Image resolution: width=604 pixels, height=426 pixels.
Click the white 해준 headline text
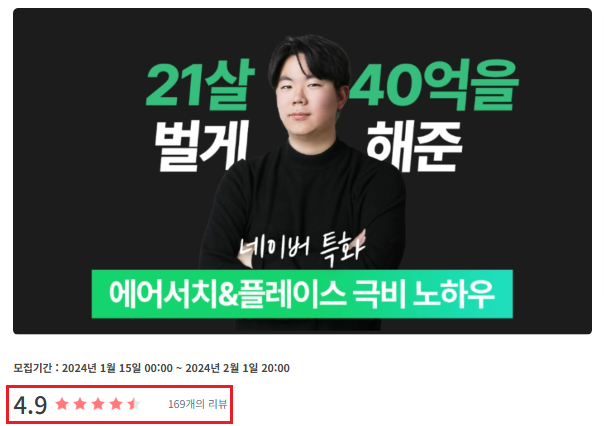(x=414, y=146)
